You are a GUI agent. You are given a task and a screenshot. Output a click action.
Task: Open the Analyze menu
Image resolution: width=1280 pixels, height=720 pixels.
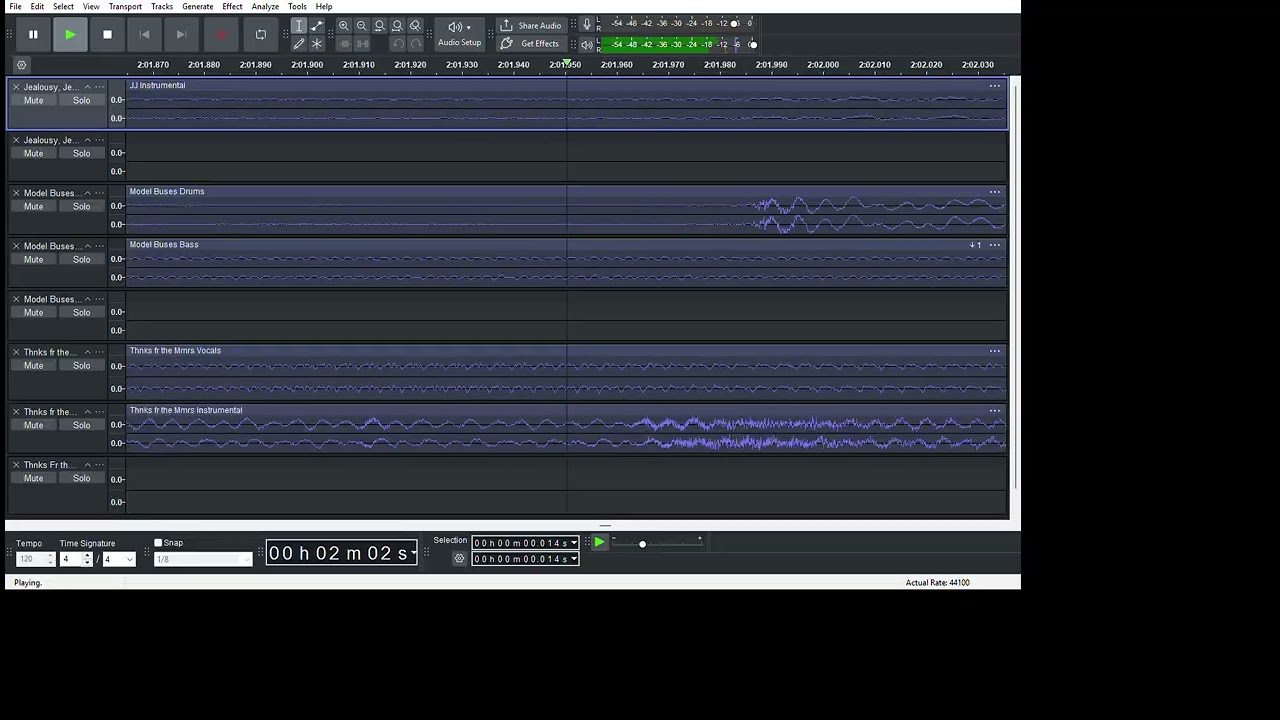point(265,7)
